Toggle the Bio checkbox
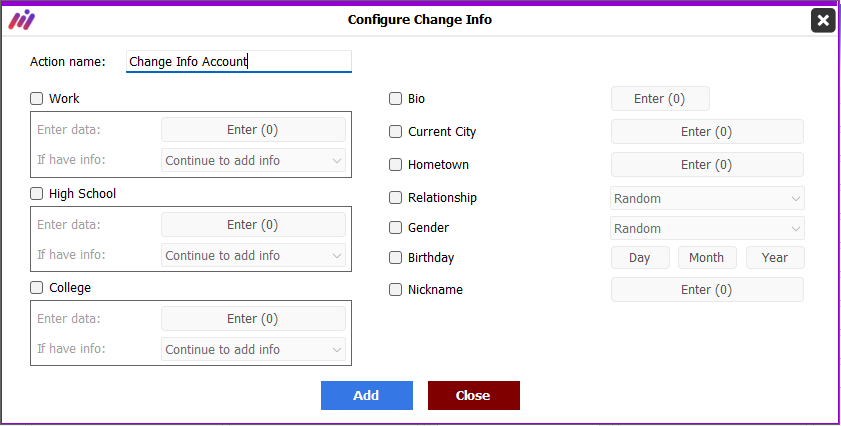The width and height of the screenshot is (841, 426). (x=395, y=99)
